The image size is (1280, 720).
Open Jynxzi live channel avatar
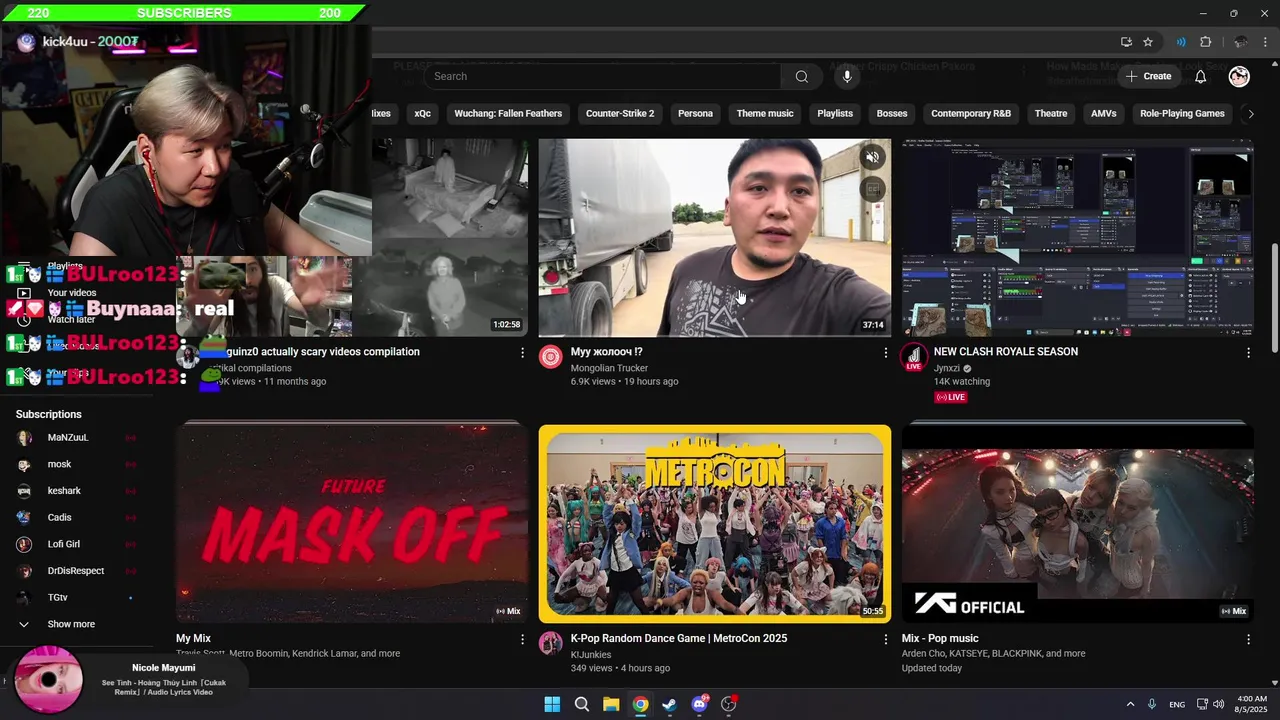point(914,357)
